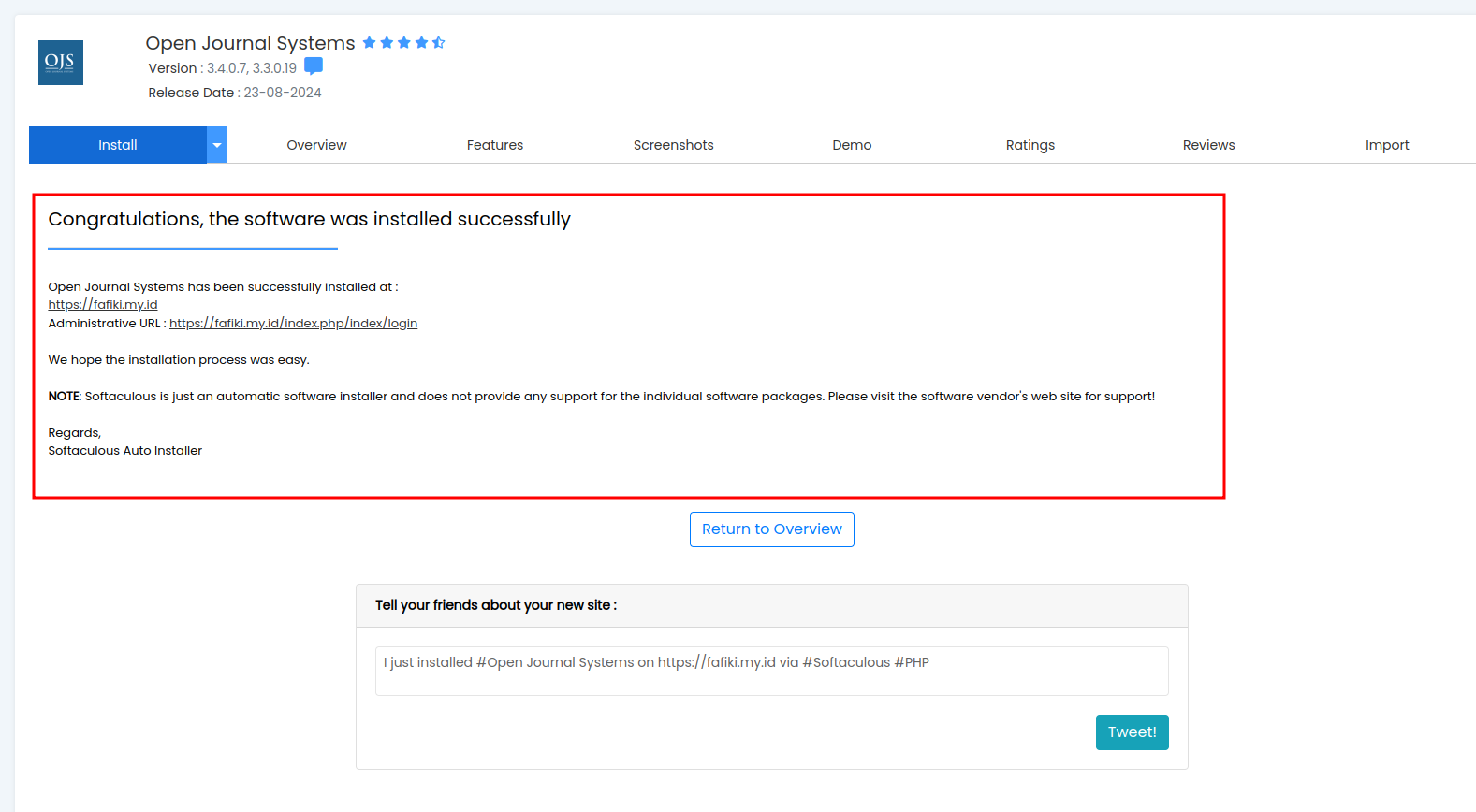The height and width of the screenshot is (812, 1476).
Task: Click inside the tweet message text box
Action: coord(772,671)
